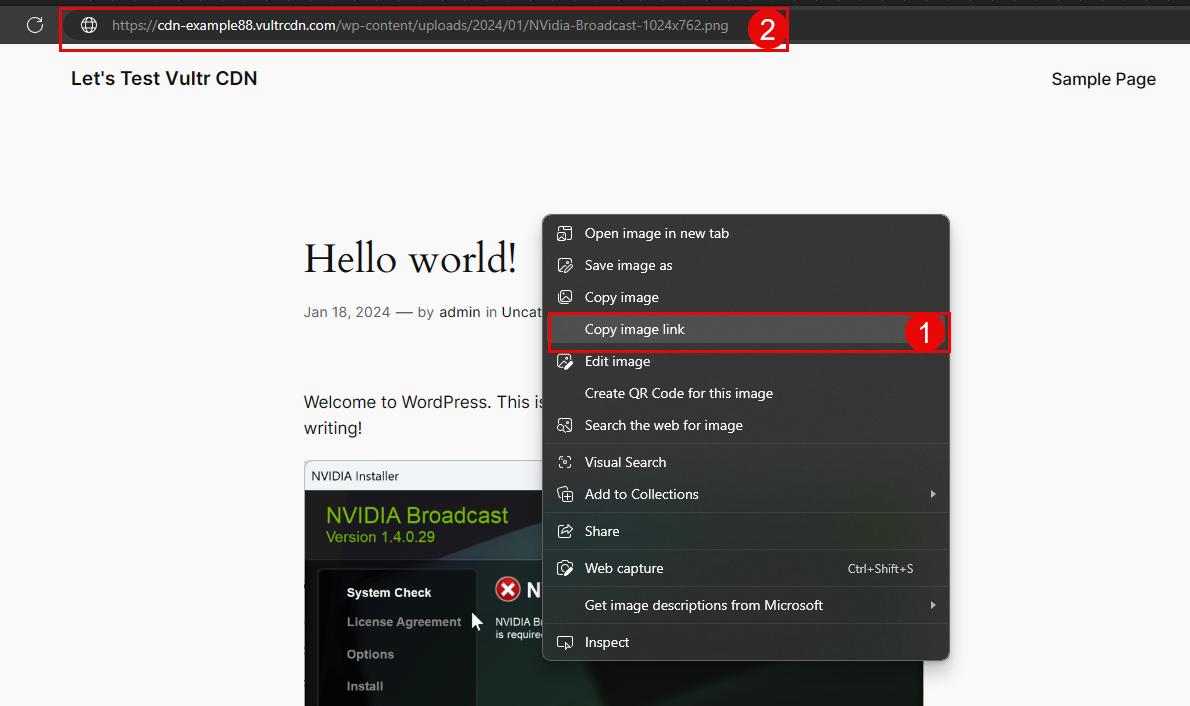This screenshot has width=1190, height=706.
Task: Click the Web capture icon
Action: [565, 568]
